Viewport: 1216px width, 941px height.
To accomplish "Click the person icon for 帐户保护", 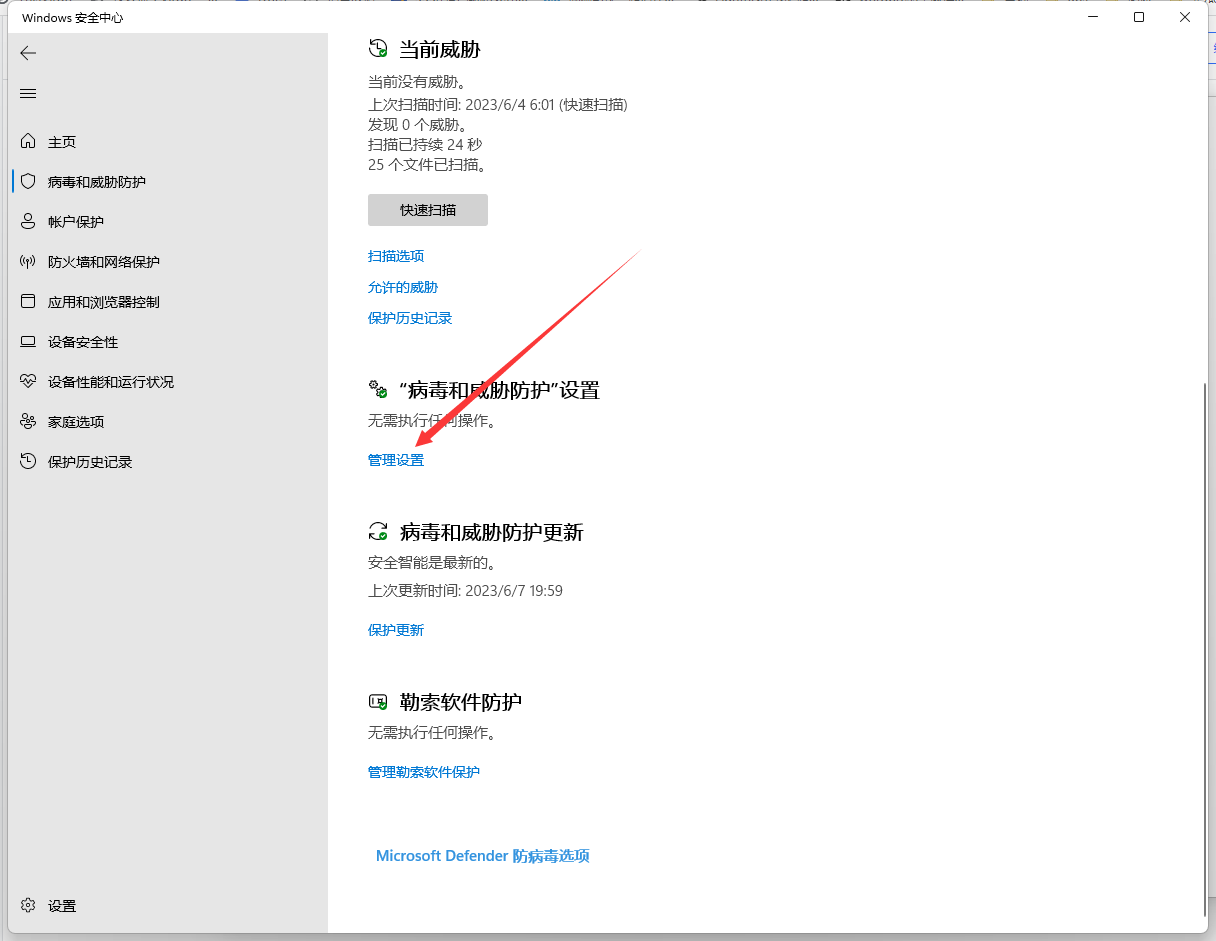I will click(x=28, y=222).
